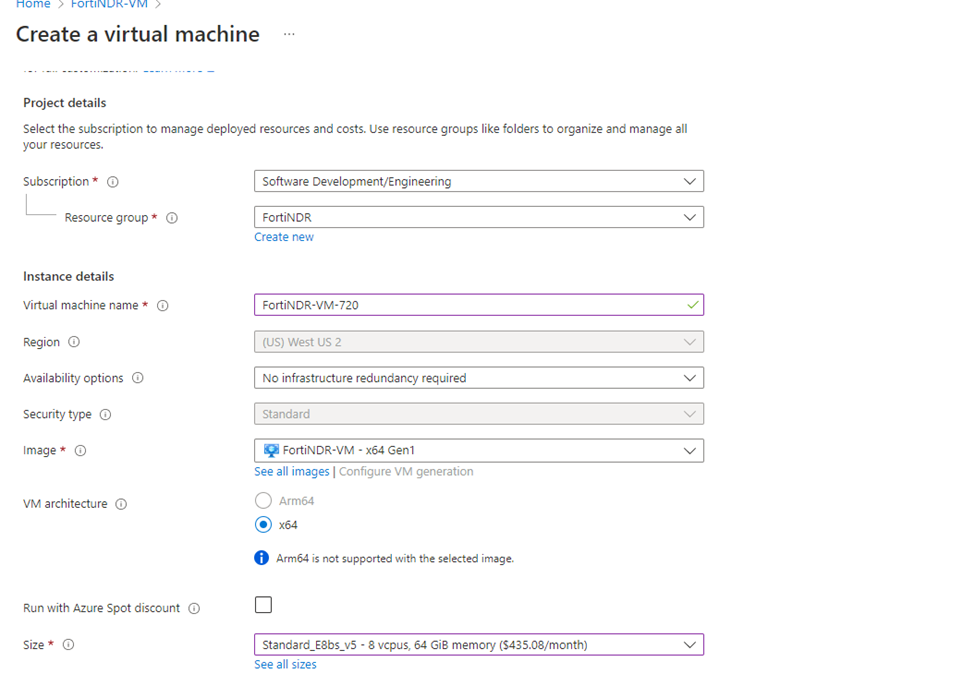Image resolution: width=975 pixels, height=698 pixels.
Task: Click the info icon in the Arm64 notice
Action: pyautogui.click(x=263, y=557)
